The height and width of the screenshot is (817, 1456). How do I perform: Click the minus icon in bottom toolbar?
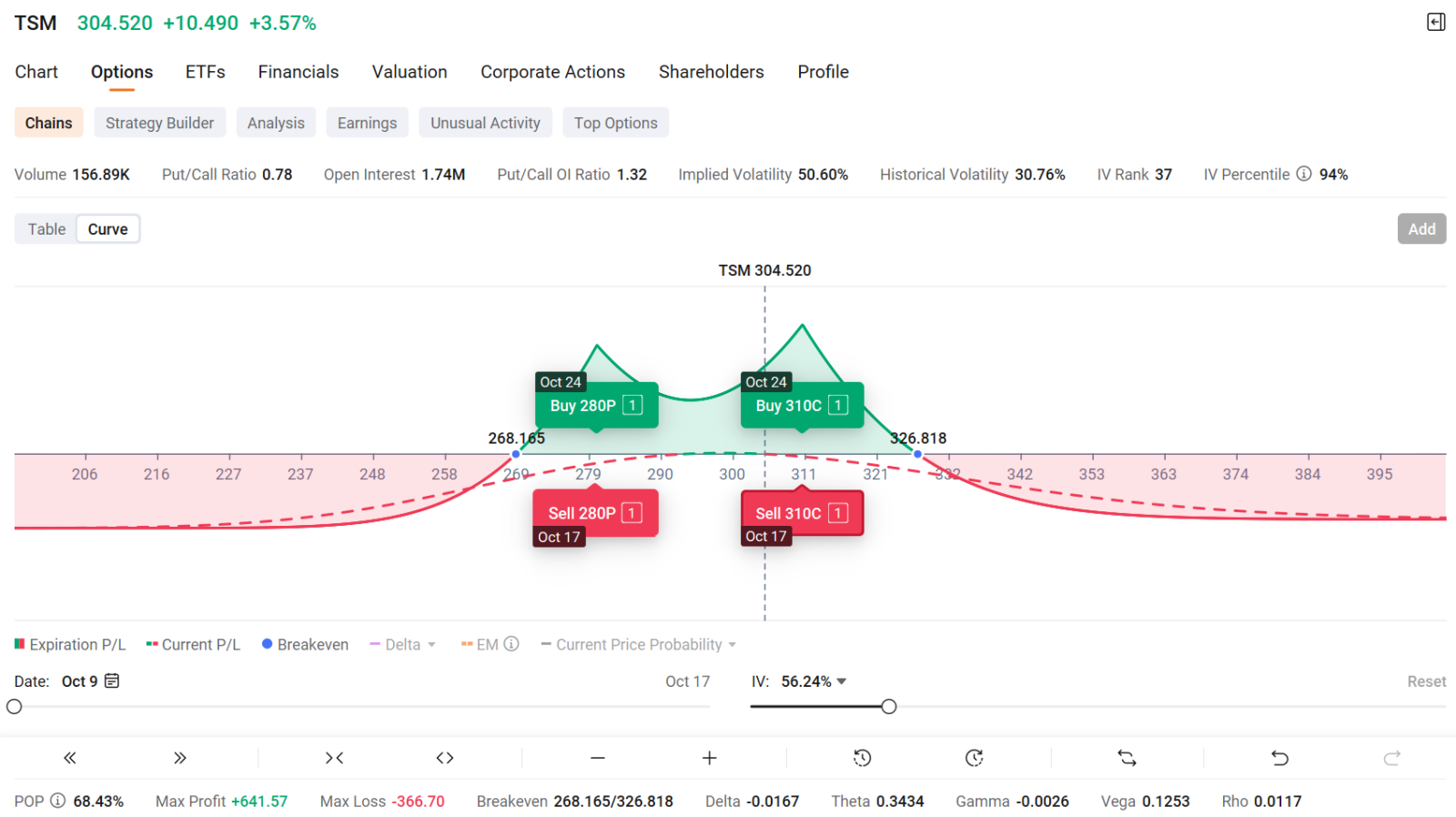[x=598, y=758]
